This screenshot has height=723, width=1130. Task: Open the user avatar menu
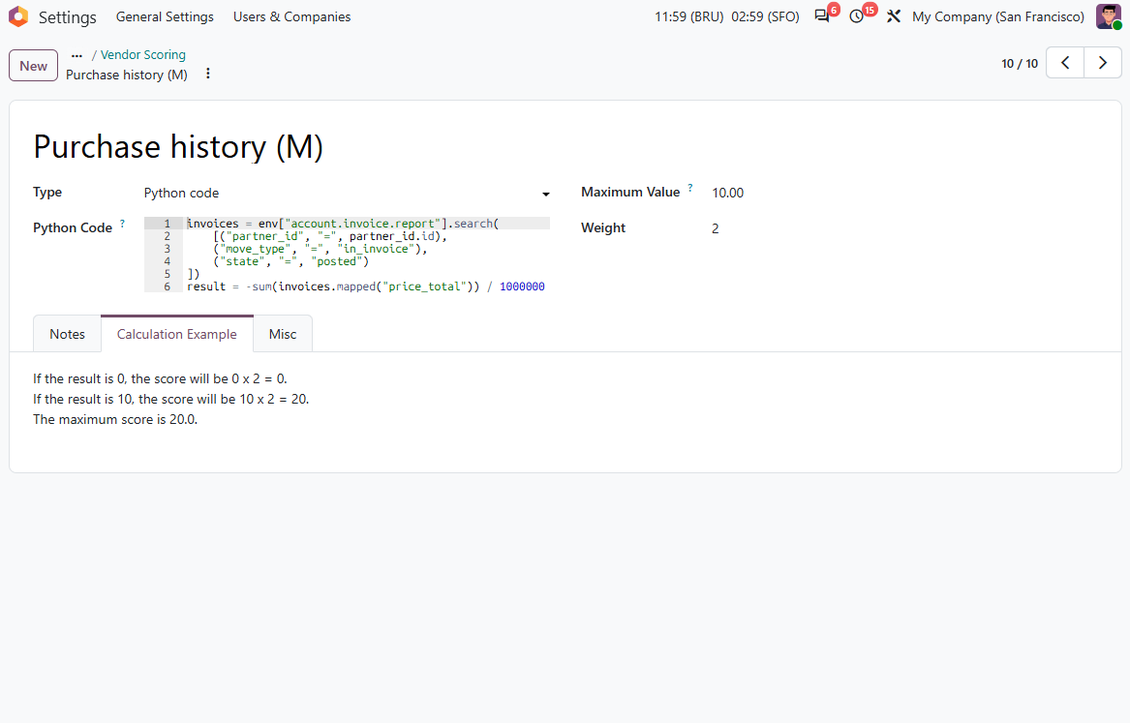pyautogui.click(x=1108, y=17)
